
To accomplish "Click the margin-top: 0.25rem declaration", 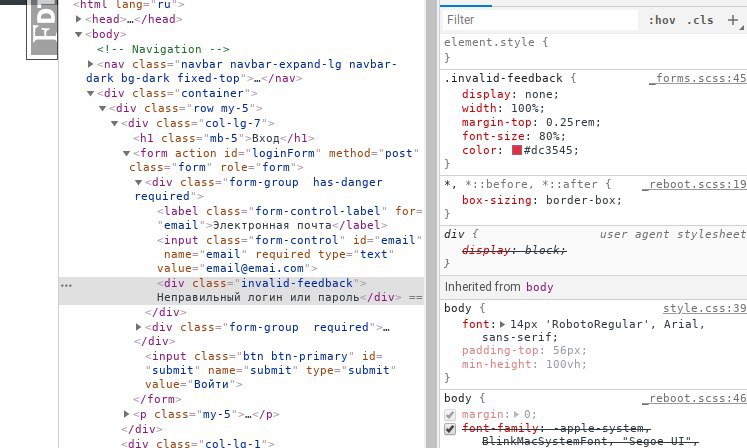I will point(531,122).
